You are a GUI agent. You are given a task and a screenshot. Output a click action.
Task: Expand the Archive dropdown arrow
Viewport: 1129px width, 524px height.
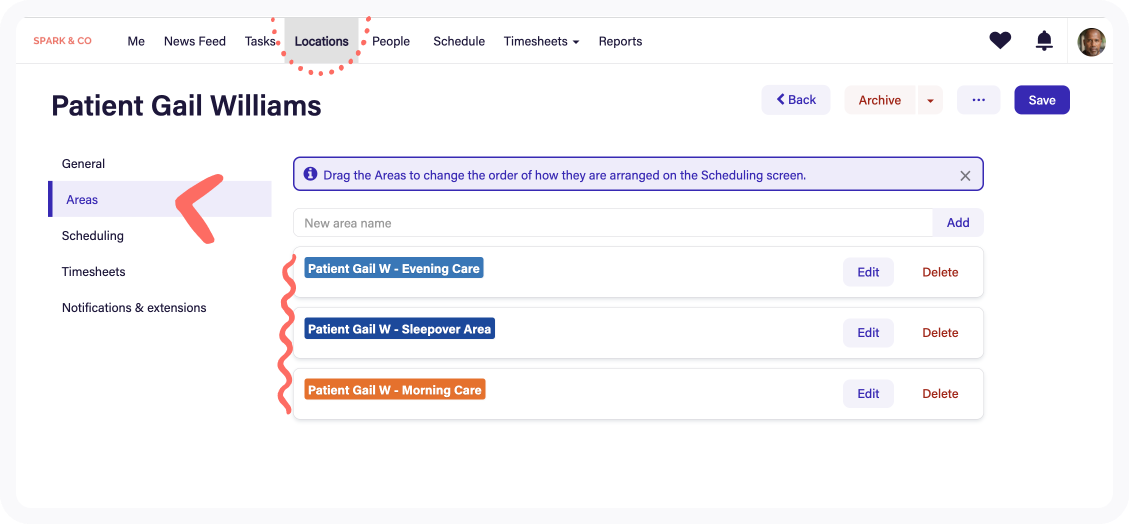coord(930,101)
